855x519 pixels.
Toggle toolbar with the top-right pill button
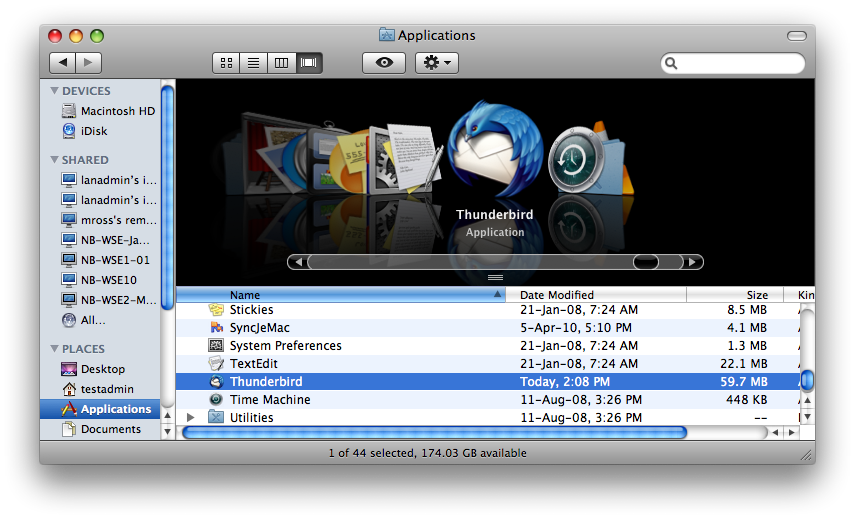pyautogui.click(x=797, y=36)
